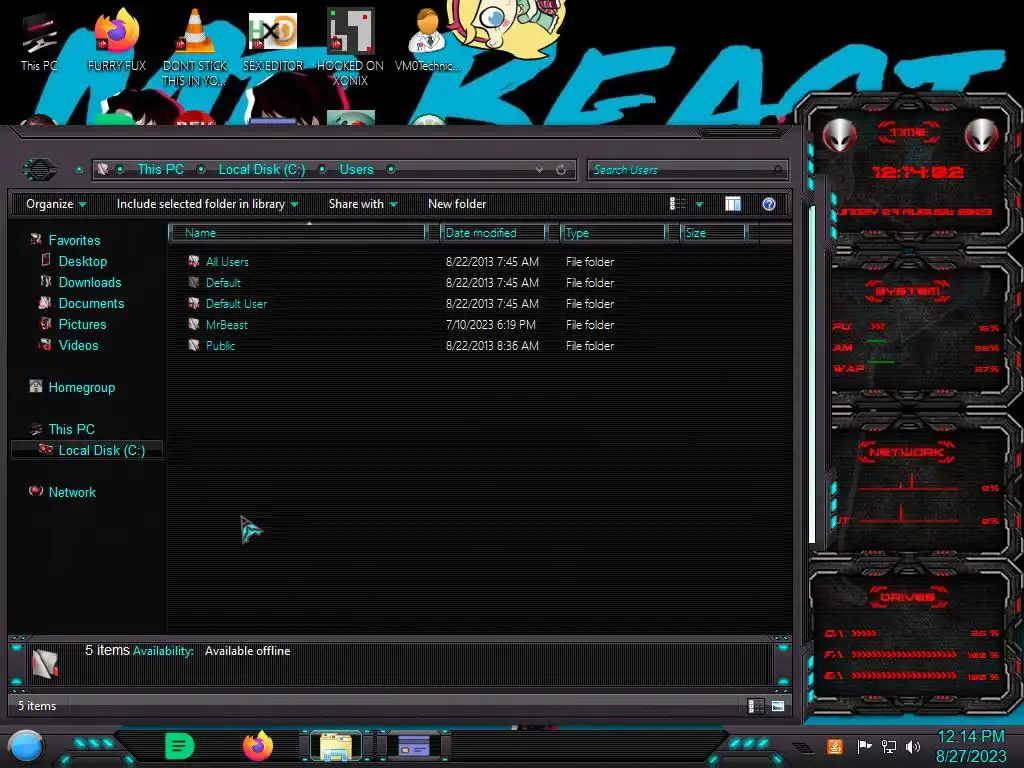Click the back navigation button in Explorer
The width and height of the screenshot is (1024, 768).
point(40,170)
